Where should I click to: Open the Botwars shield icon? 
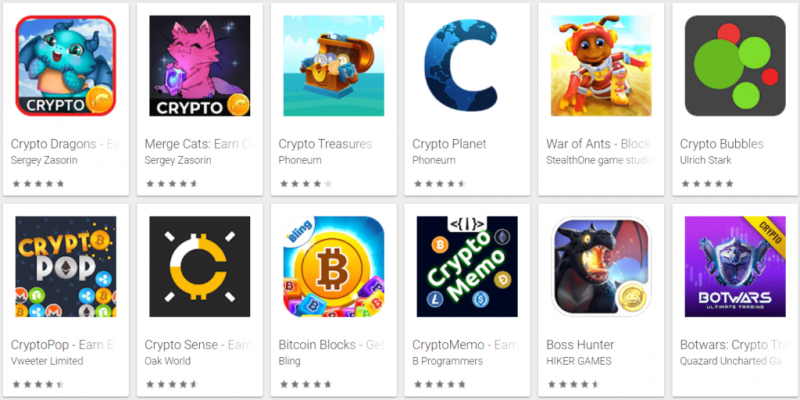(x=735, y=266)
